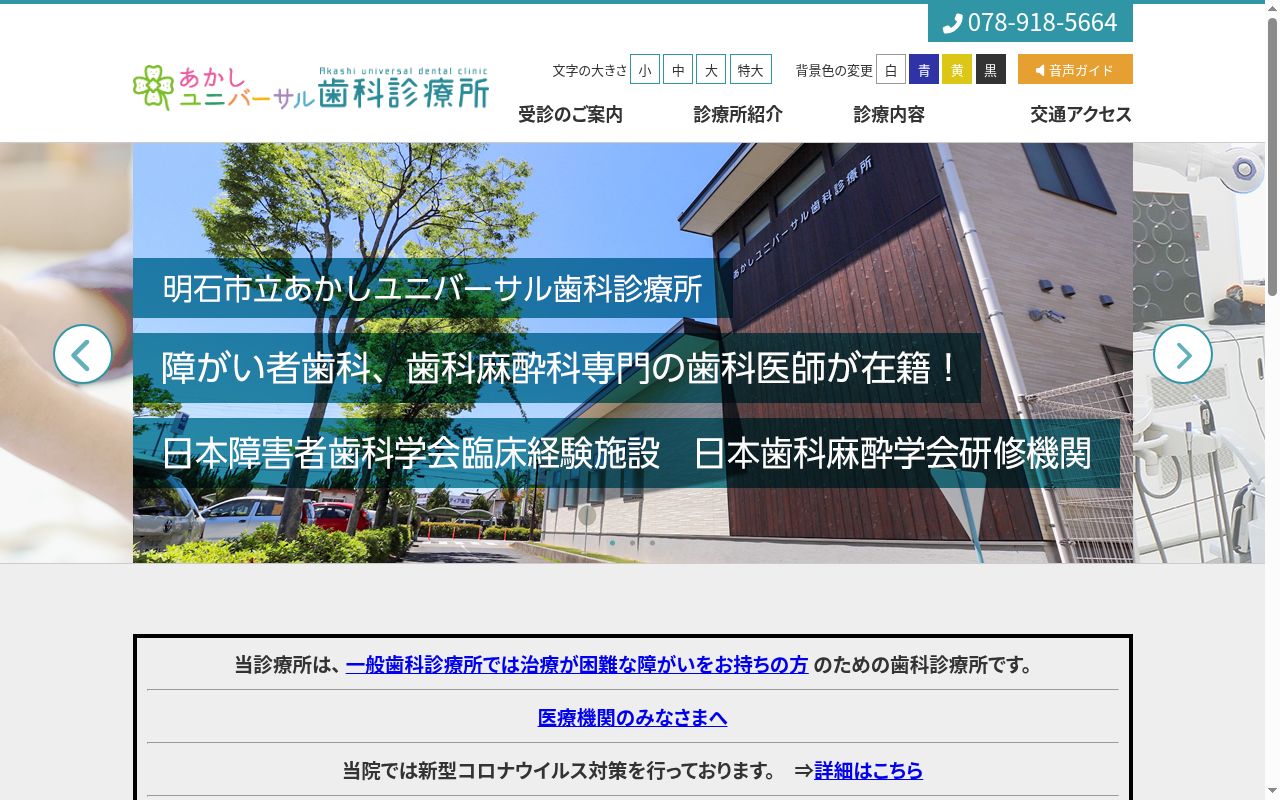Advance to next slide arrow

point(1183,354)
